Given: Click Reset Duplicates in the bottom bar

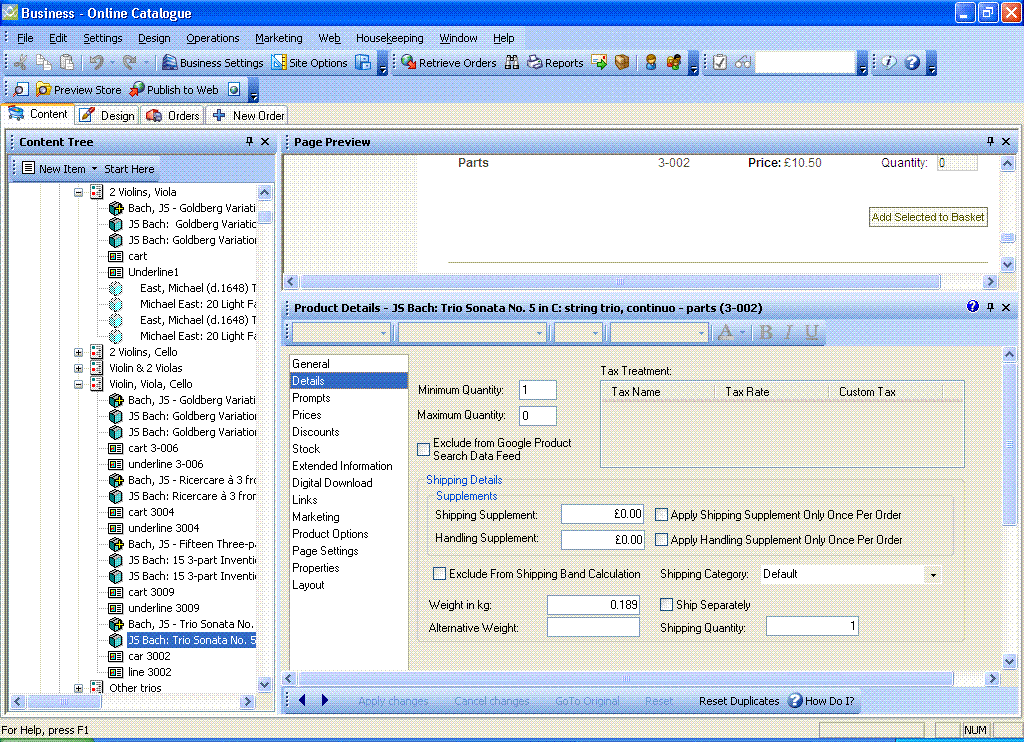Looking at the screenshot, I should click(x=738, y=701).
